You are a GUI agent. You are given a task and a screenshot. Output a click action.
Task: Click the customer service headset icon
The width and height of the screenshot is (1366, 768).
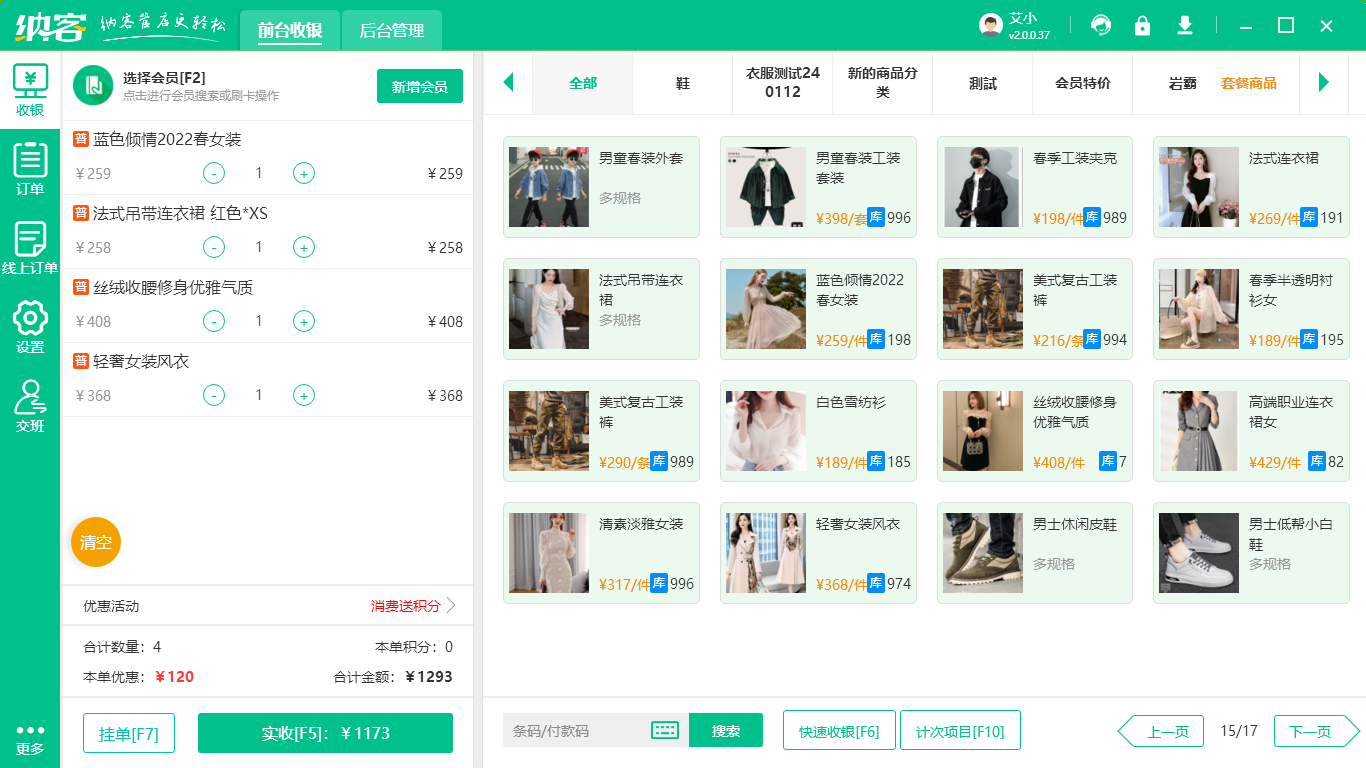1101,26
